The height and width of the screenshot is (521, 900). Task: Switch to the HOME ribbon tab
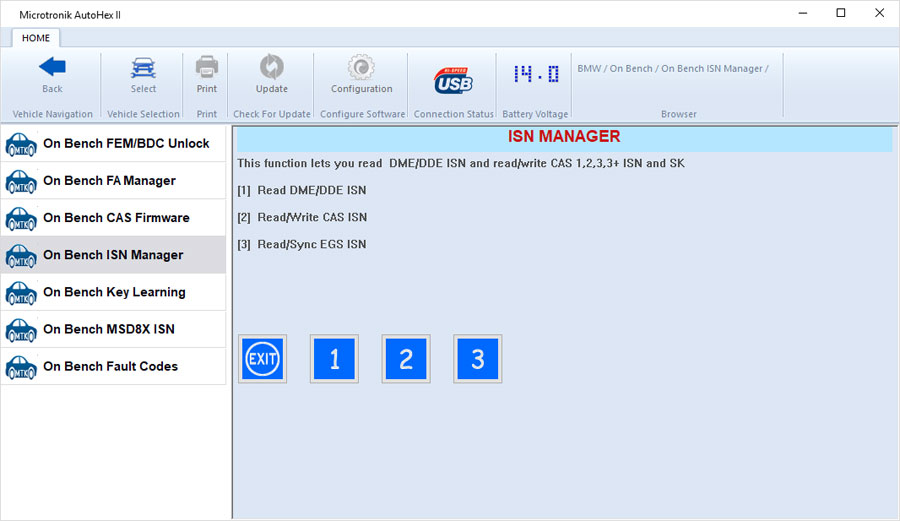[36, 38]
